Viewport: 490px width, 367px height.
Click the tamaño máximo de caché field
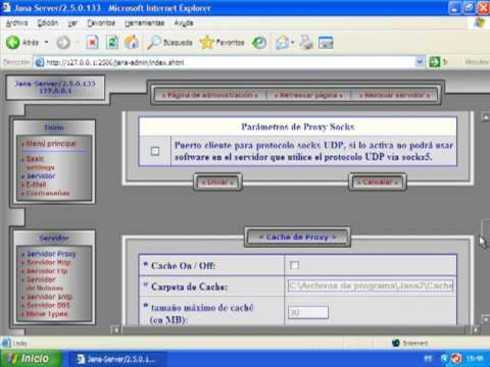[308, 312]
